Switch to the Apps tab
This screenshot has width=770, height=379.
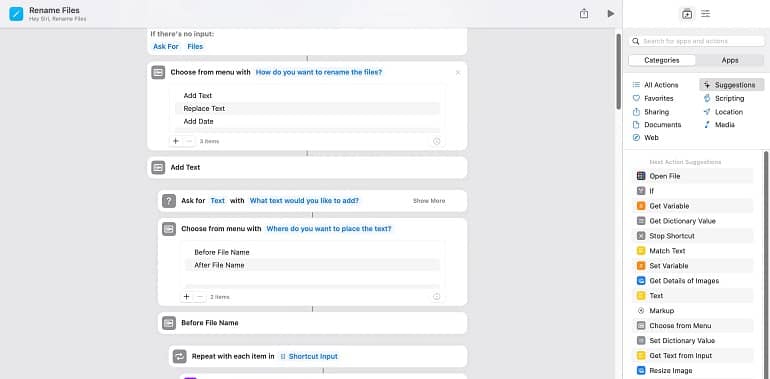tap(730, 60)
